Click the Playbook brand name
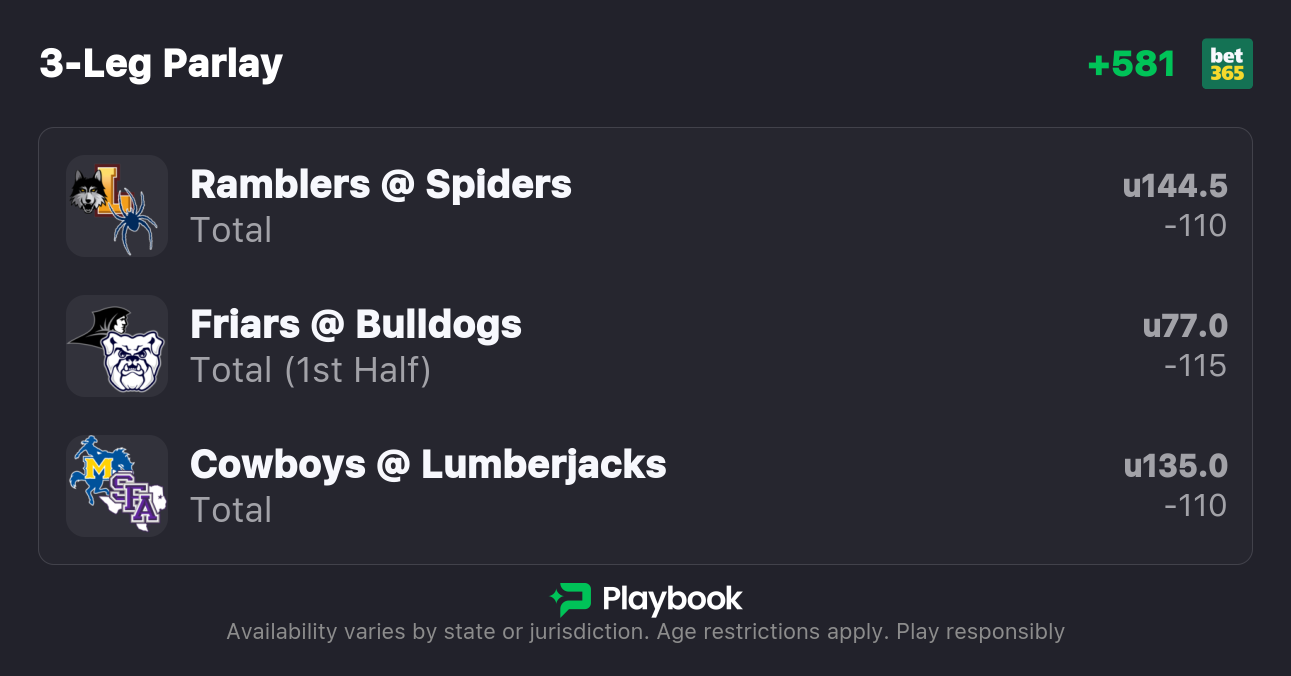Image resolution: width=1291 pixels, height=676 pixels. pyautogui.click(x=672, y=599)
